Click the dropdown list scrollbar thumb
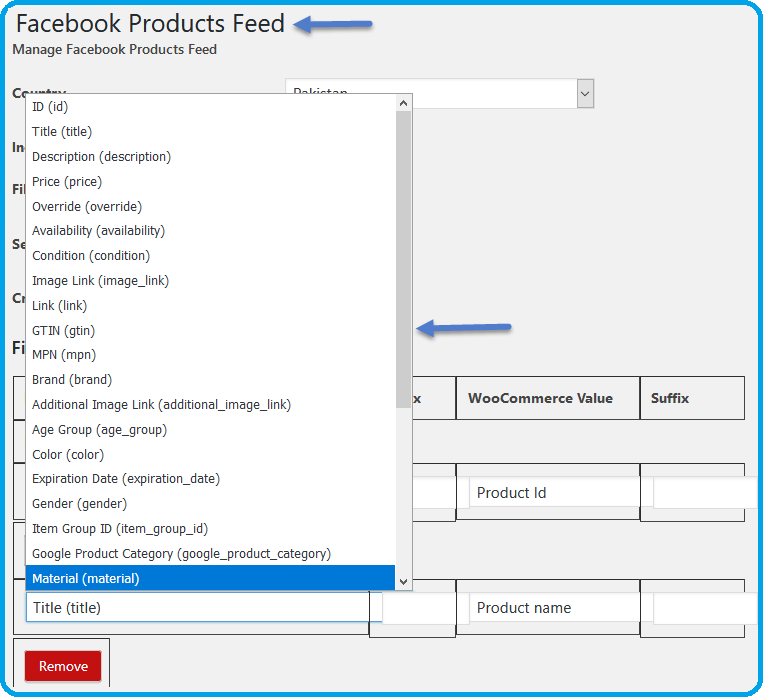This screenshot has width=763, height=697. coord(403,259)
